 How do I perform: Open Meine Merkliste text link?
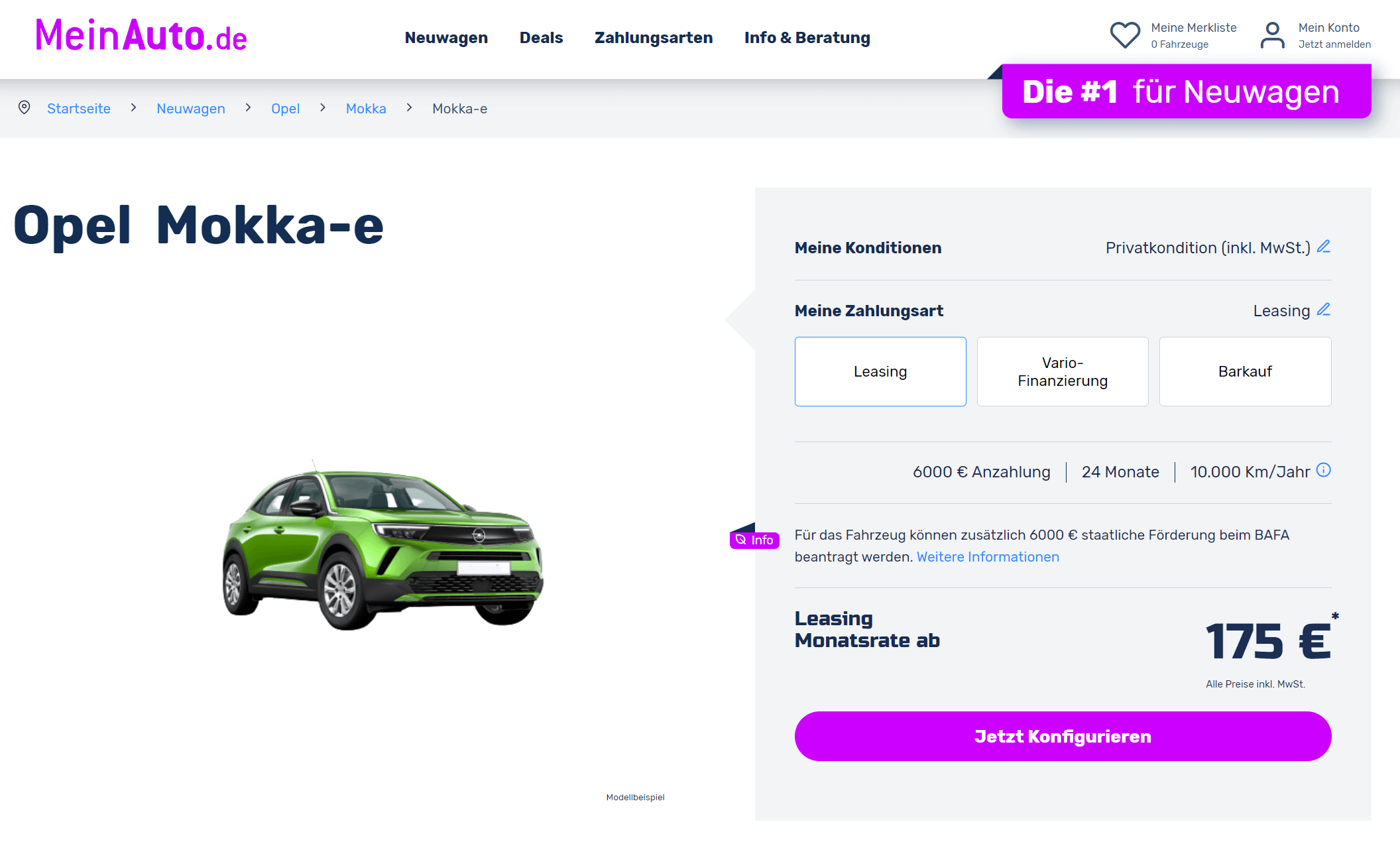coord(1194,27)
